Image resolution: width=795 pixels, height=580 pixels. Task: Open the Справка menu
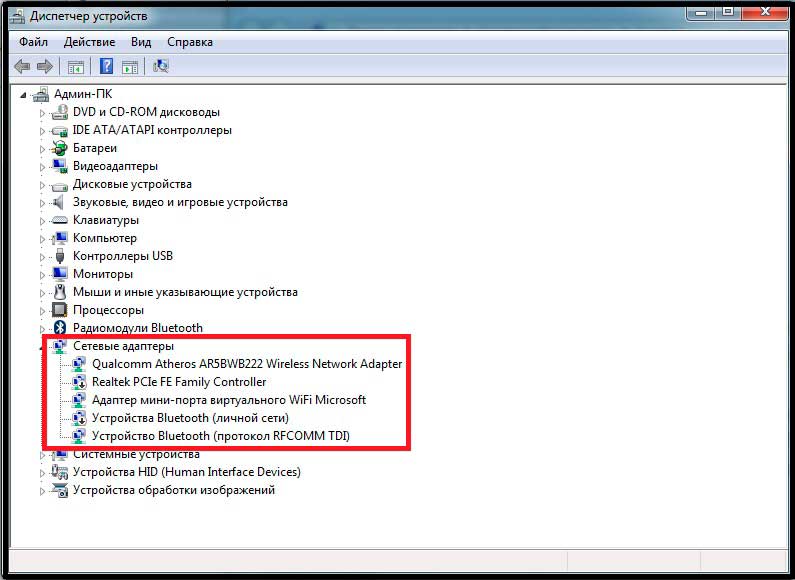coord(190,42)
